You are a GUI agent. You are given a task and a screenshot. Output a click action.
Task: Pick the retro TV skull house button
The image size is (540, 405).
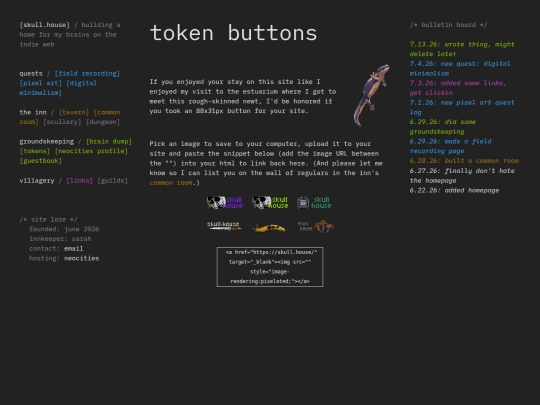(315, 202)
